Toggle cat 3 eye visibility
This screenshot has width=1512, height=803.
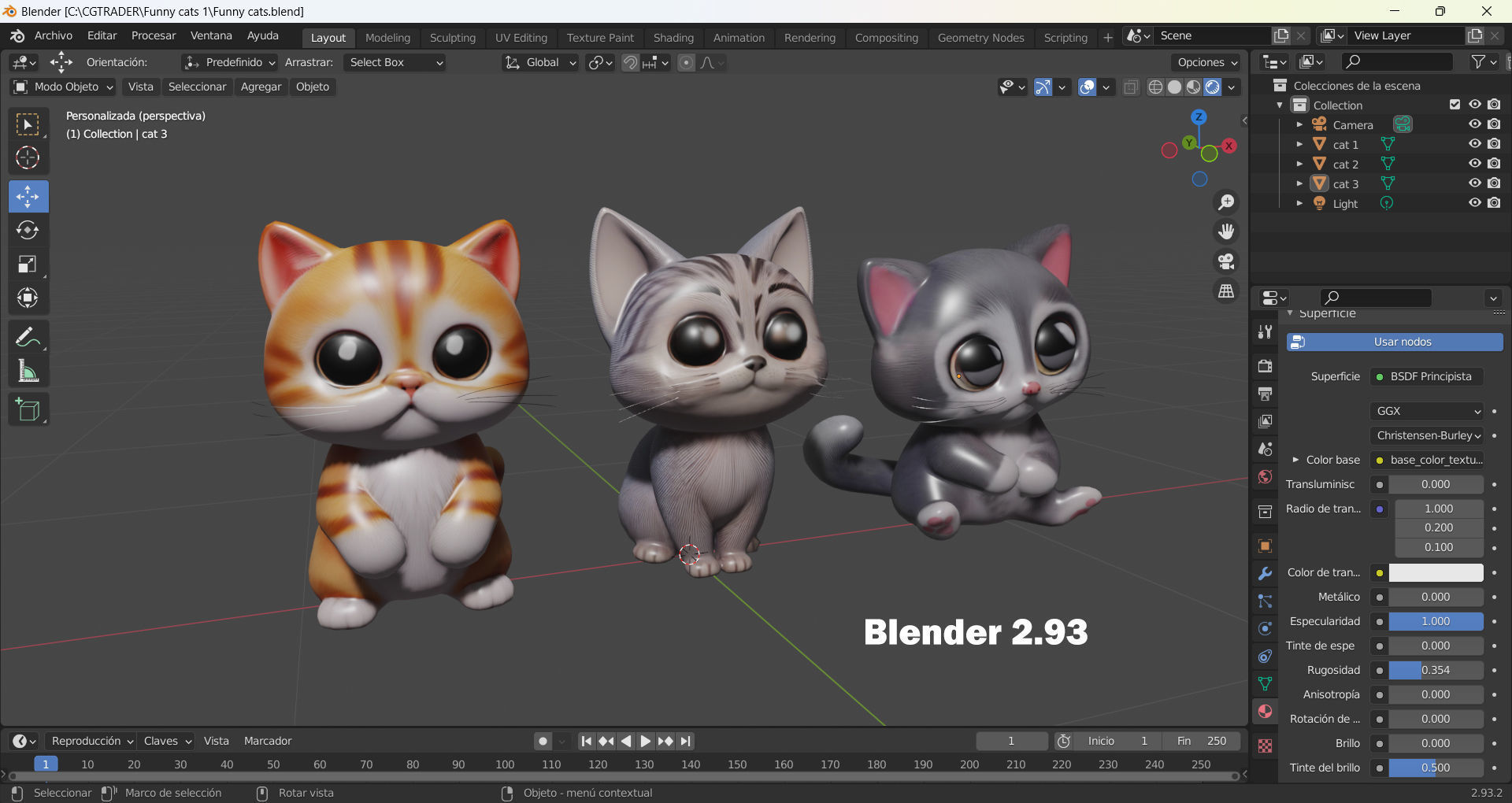point(1475,183)
